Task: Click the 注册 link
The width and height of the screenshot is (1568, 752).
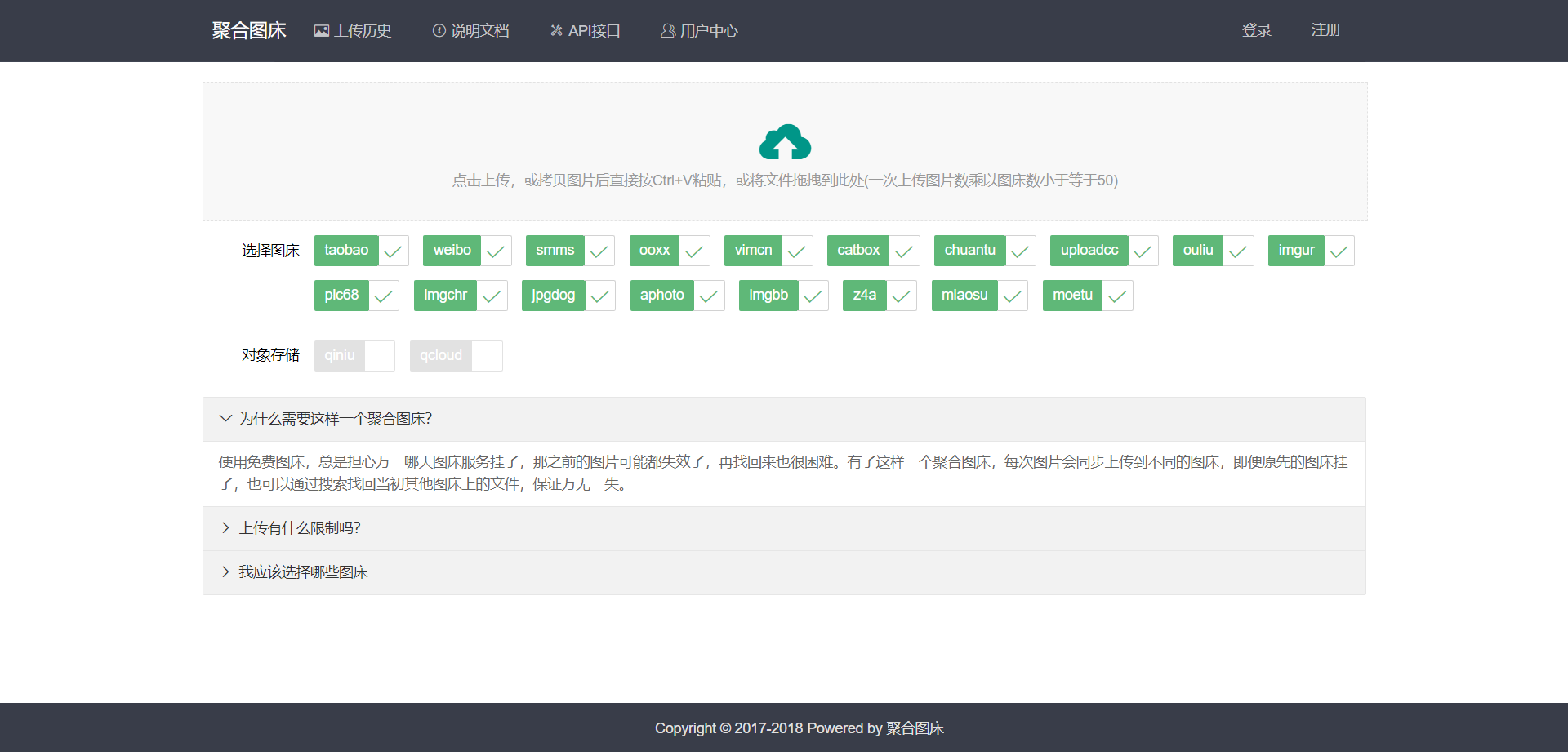Action: (x=1326, y=30)
